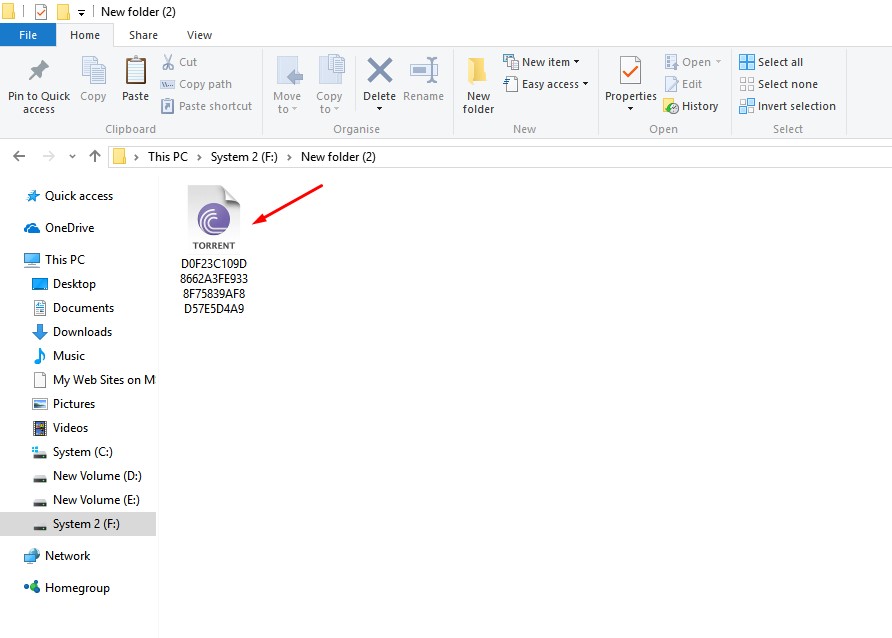Open History in Open group
The height and width of the screenshot is (638, 892).
point(691,106)
